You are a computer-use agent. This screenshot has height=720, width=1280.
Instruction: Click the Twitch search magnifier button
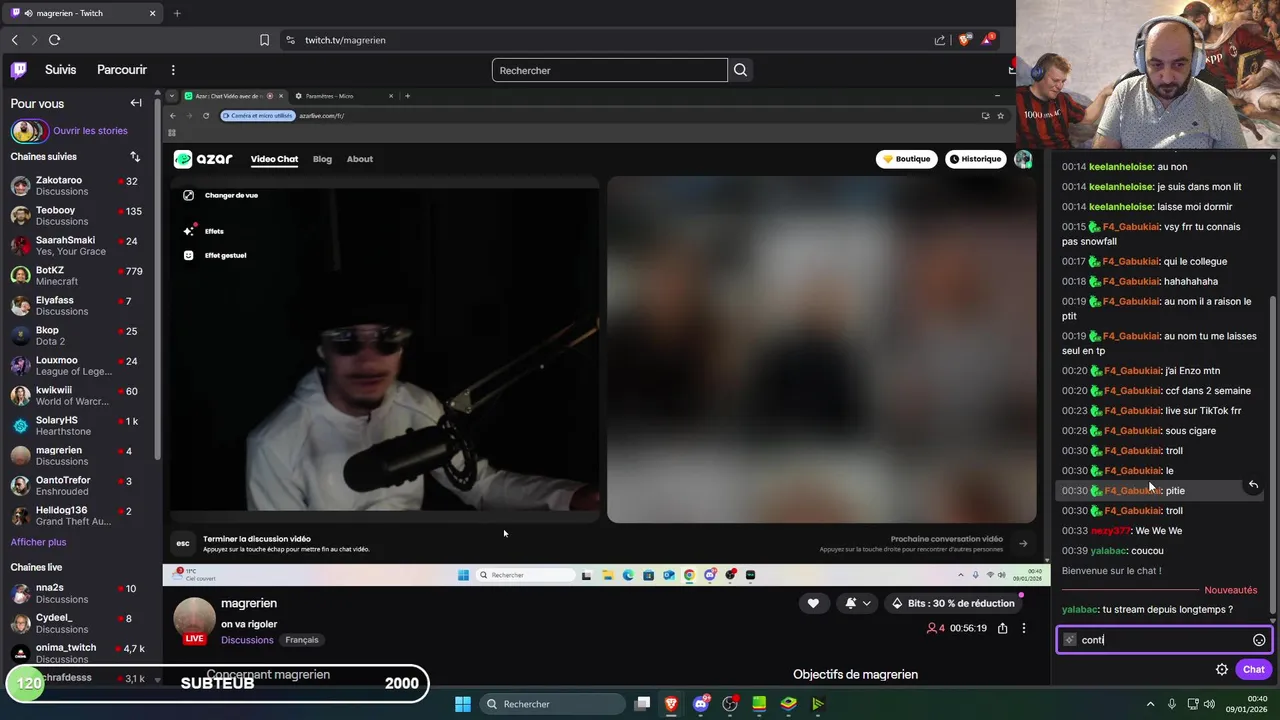[740, 70]
